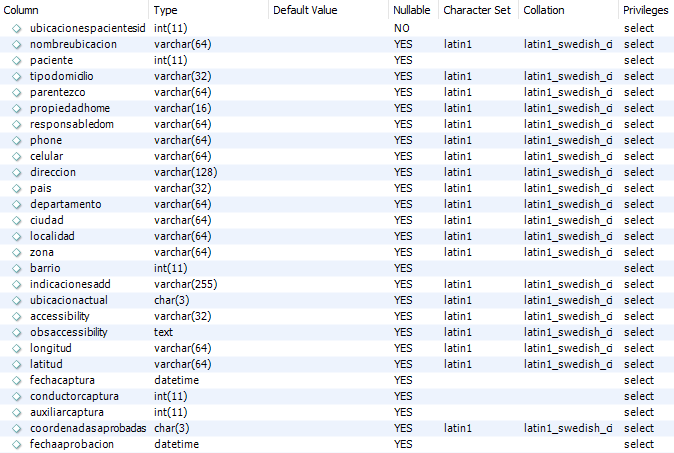Viewport: 674px width, 453px height.
Task: Select the fechaaprobacion row name
Action: coord(72,444)
